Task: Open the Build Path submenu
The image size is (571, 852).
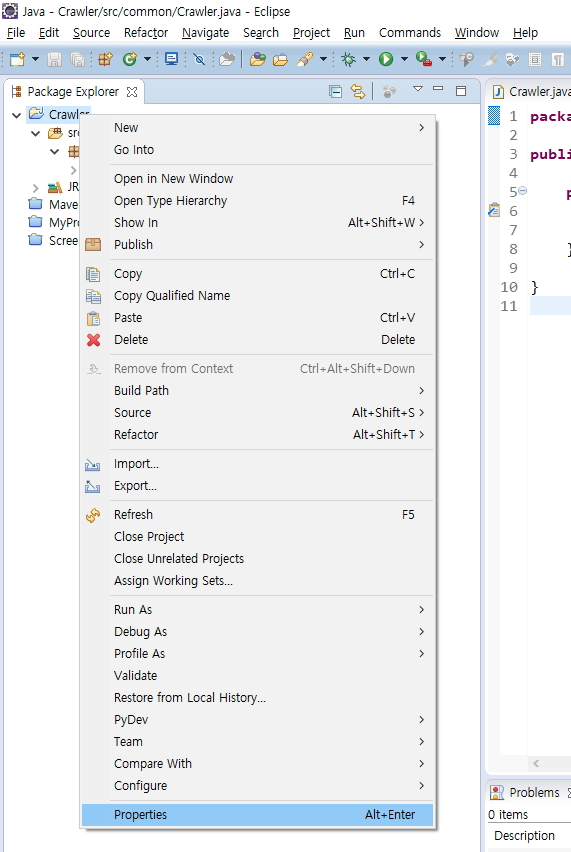Action: pos(258,391)
